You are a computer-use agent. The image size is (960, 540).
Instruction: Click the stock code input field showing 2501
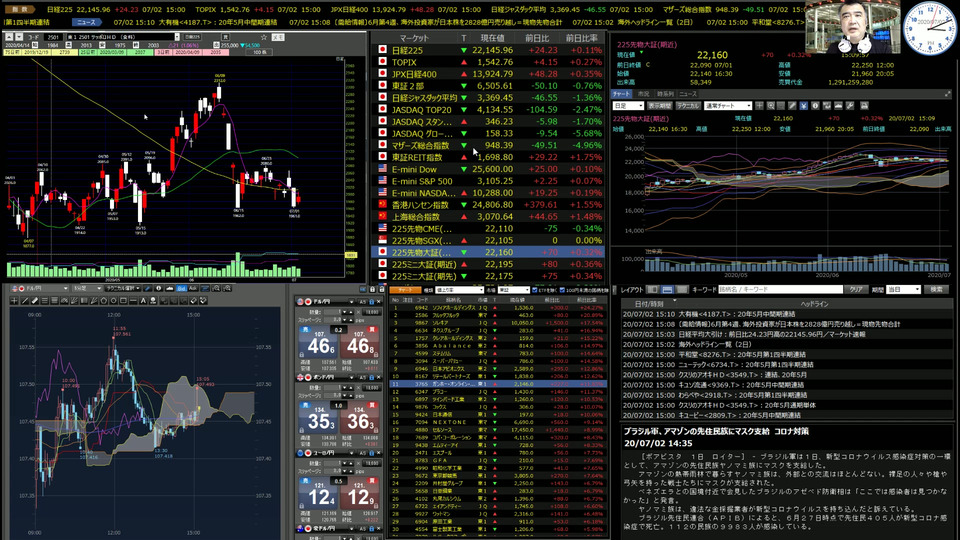(53, 37)
